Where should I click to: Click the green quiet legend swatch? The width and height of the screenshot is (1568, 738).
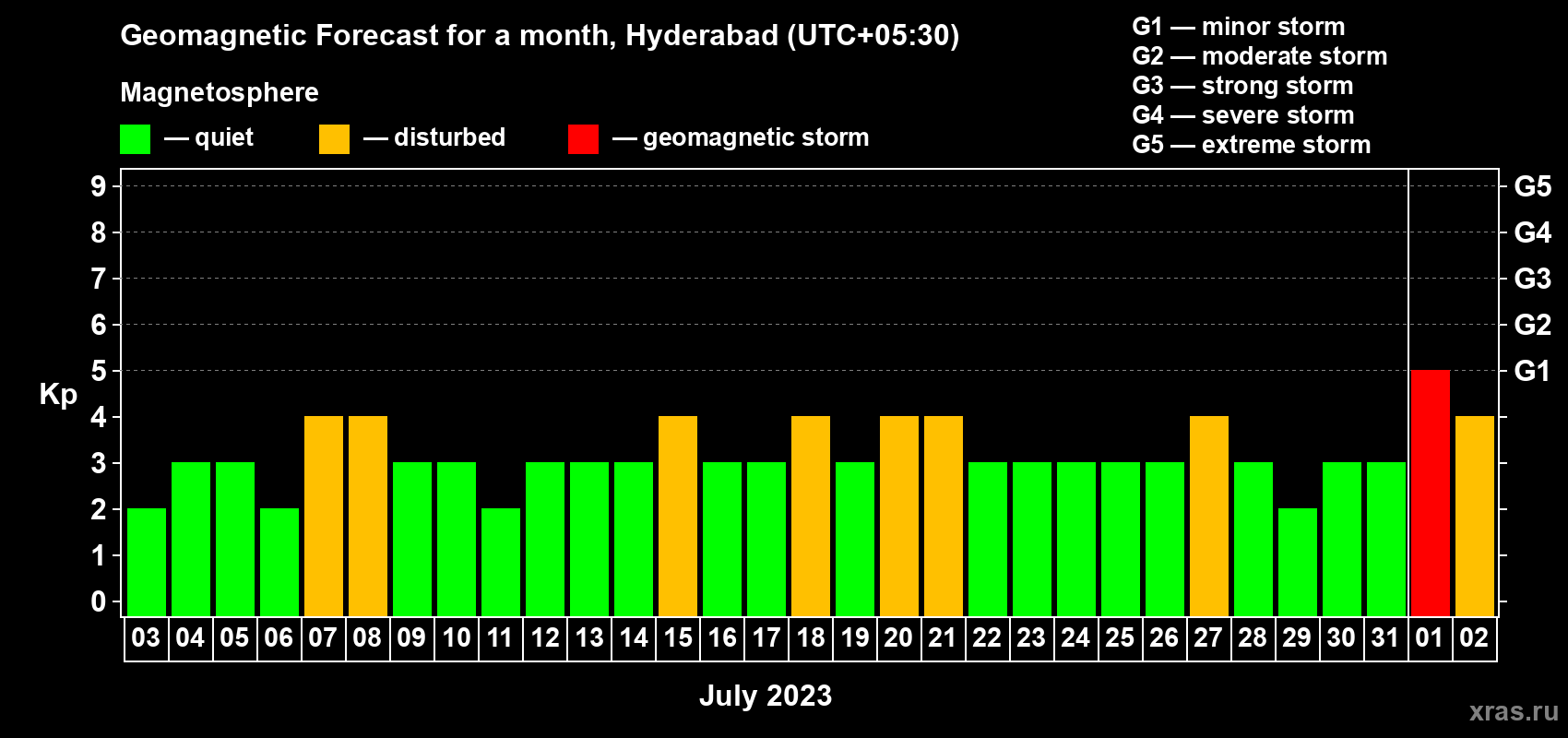pyautogui.click(x=135, y=139)
